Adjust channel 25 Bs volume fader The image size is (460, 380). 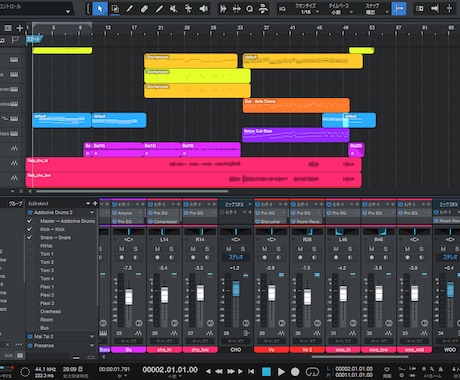tap(129, 297)
